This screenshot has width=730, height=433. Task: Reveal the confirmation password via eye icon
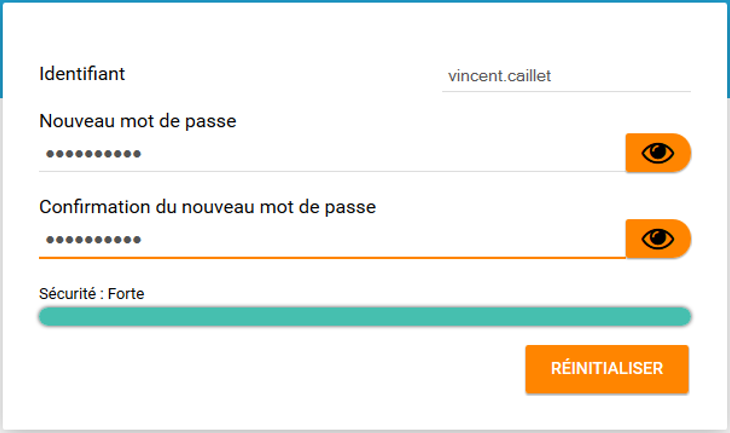click(x=658, y=238)
